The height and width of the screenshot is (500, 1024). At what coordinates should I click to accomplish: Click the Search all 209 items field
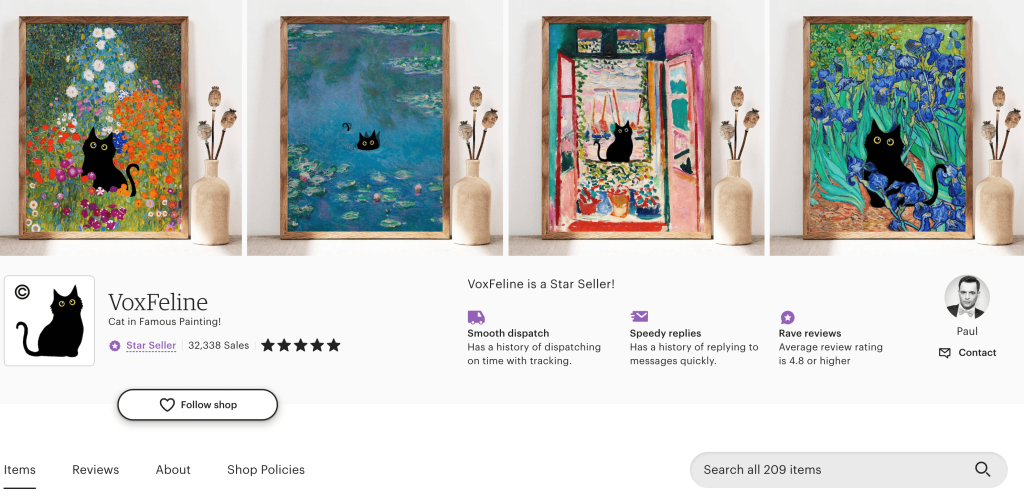[x=830, y=470]
